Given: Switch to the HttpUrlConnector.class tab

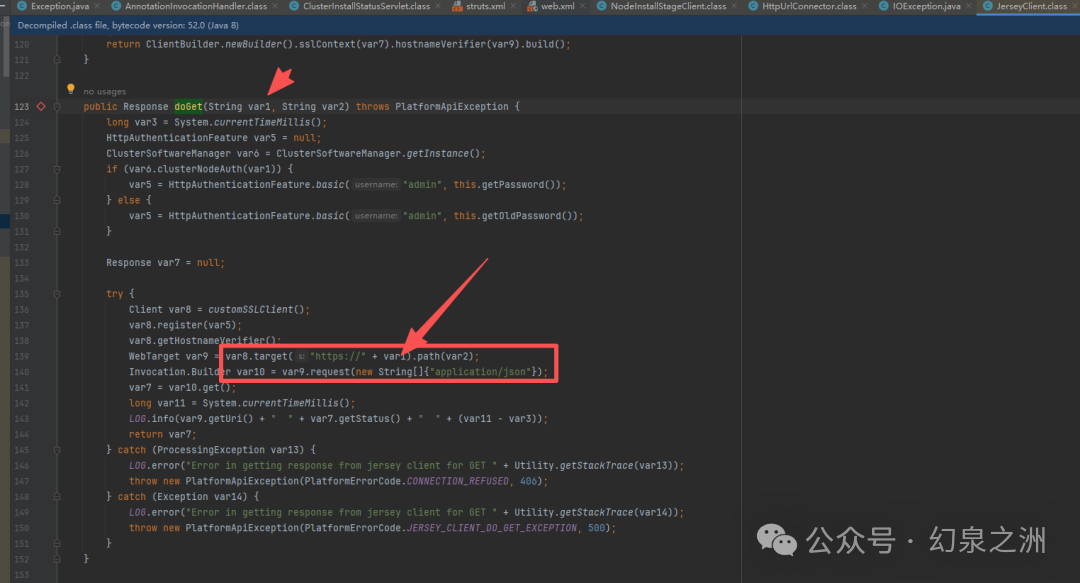Looking at the screenshot, I should (809, 6).
